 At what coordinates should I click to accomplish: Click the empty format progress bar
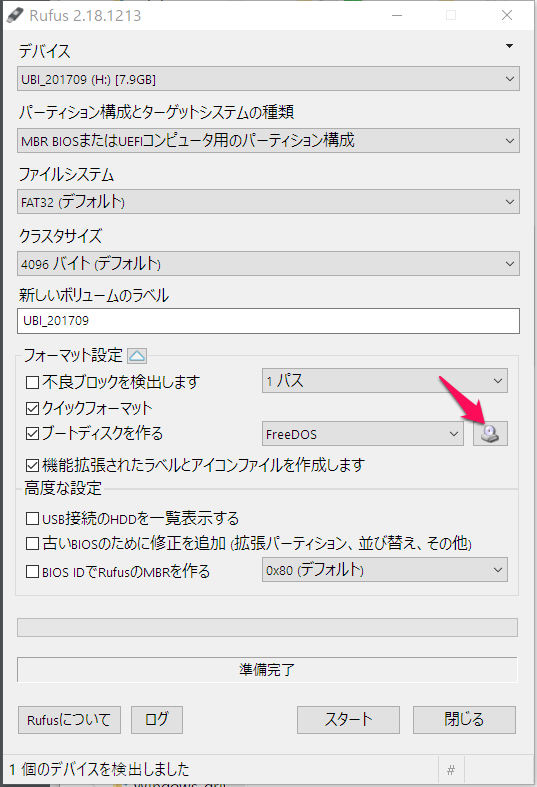[x=267, y=627]
